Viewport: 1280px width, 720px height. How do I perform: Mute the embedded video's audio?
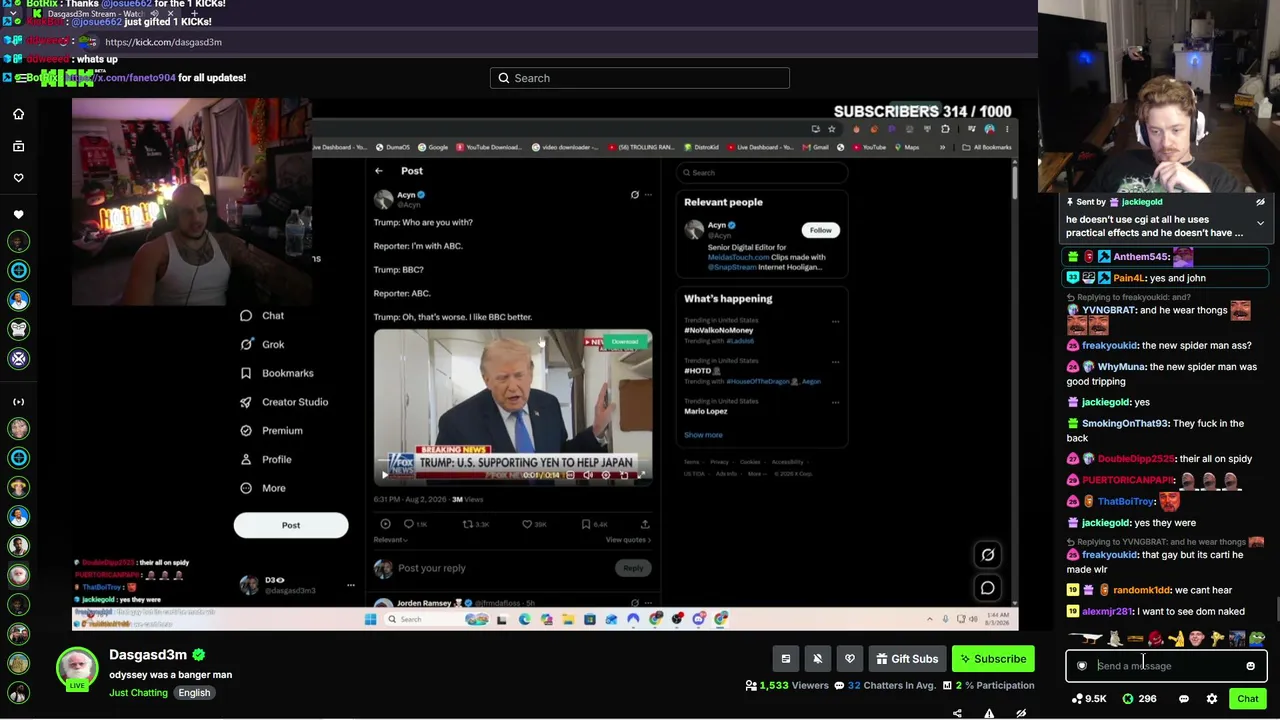click(589, 475)
